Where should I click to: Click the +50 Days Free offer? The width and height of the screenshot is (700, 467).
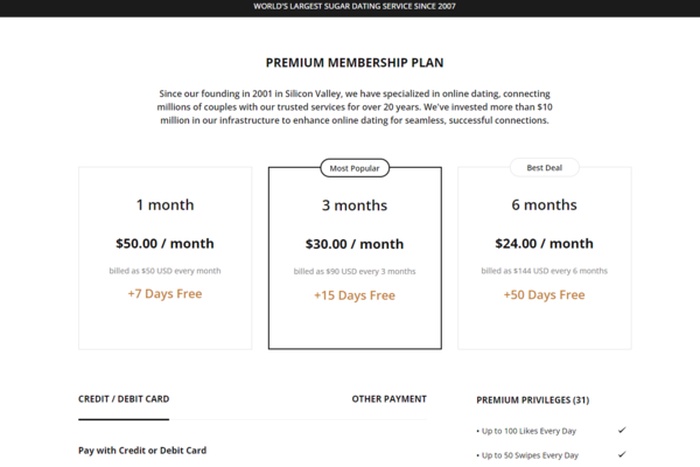click(544, 294)
